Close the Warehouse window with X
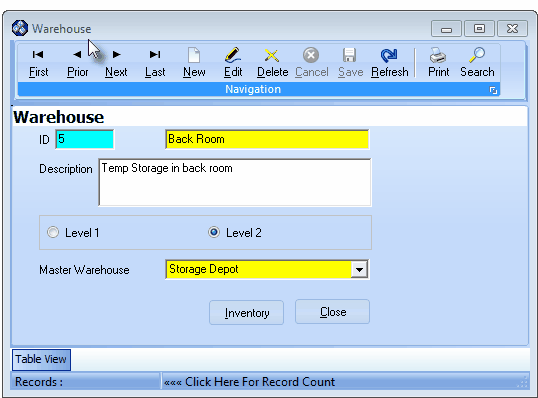538x398 pixels. 512,28
